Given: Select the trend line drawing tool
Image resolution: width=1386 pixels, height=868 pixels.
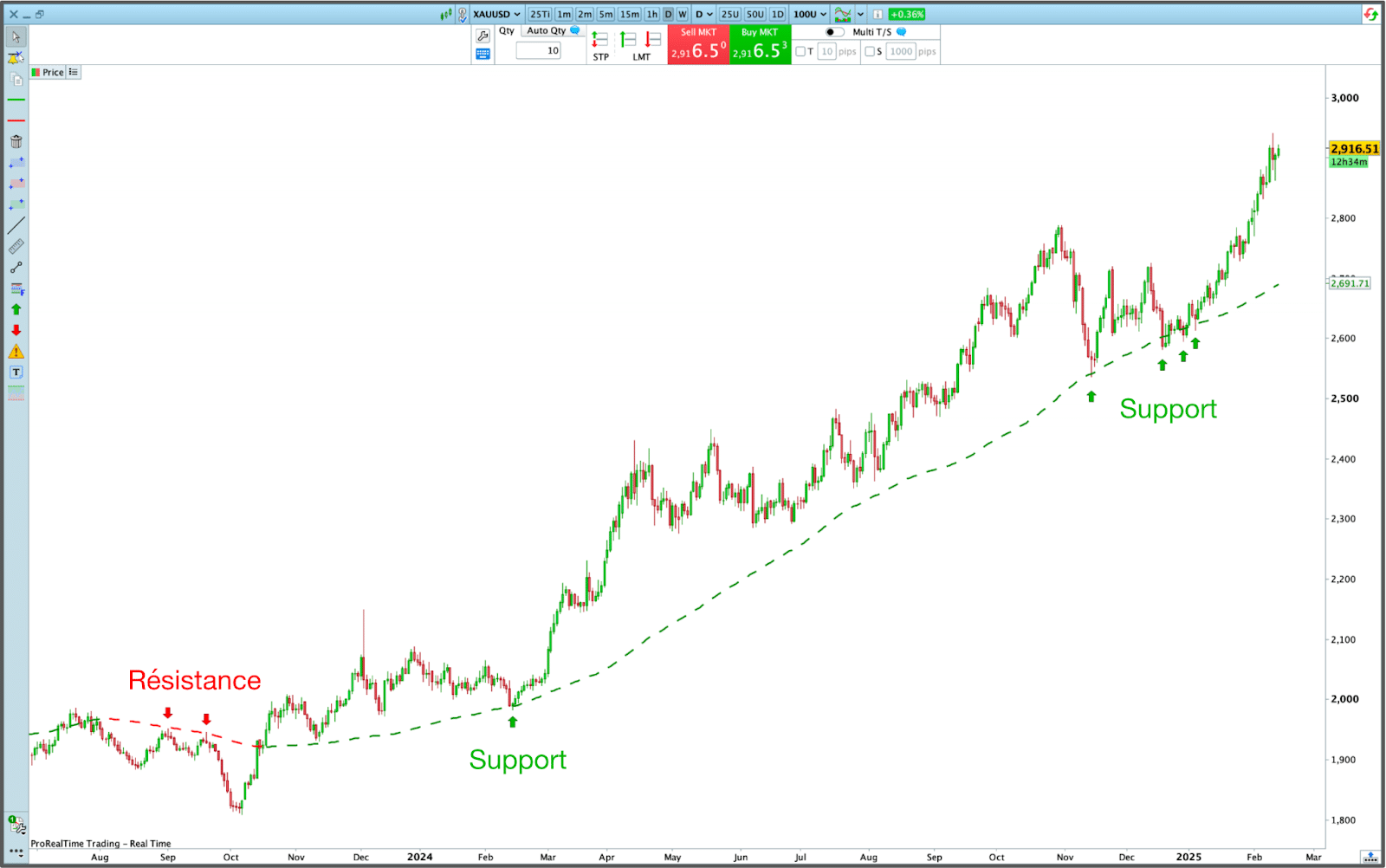Looking at the screenshot, I should pos(16,225).
